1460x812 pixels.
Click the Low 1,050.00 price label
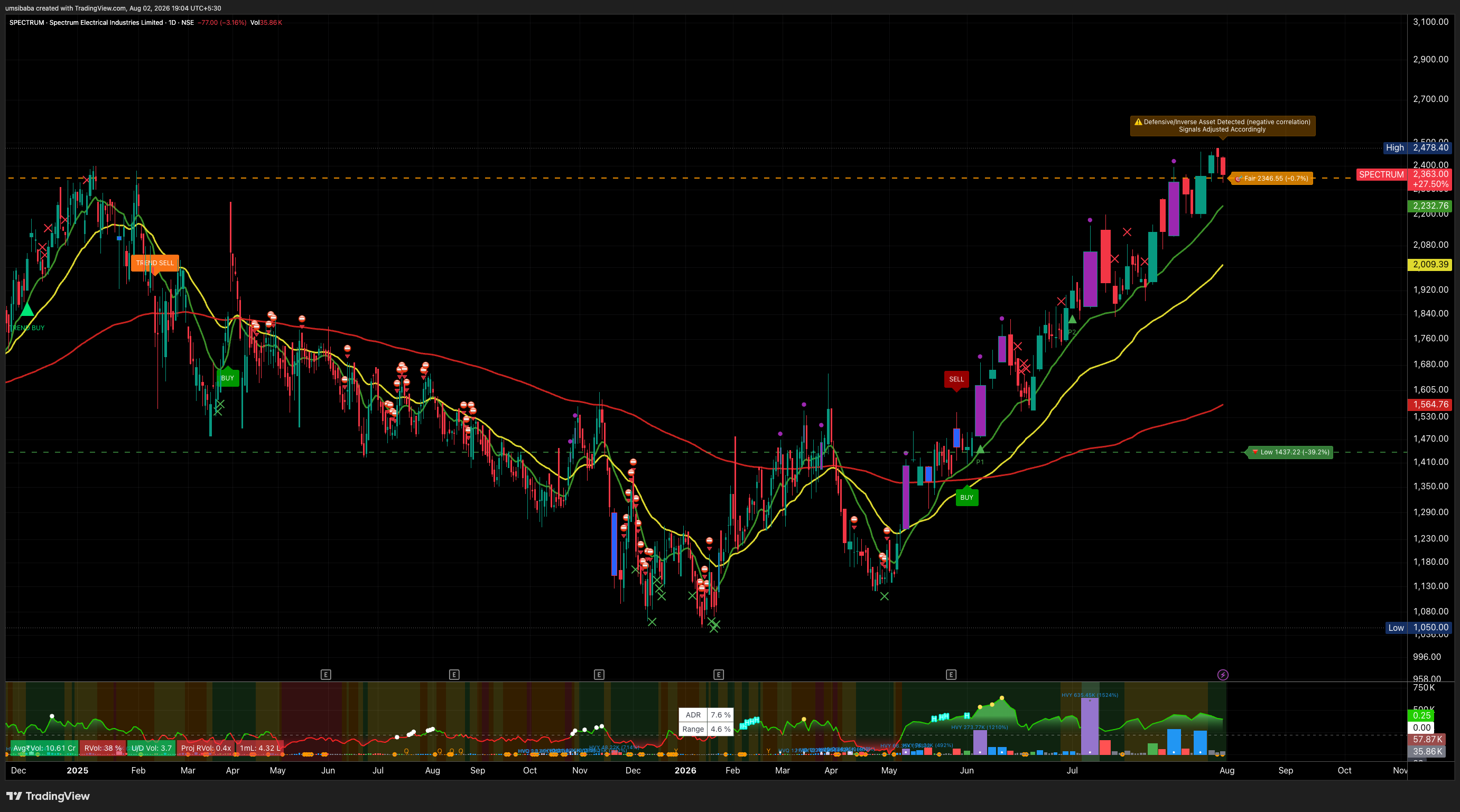pyautogui.click(x=1418, y=627)
